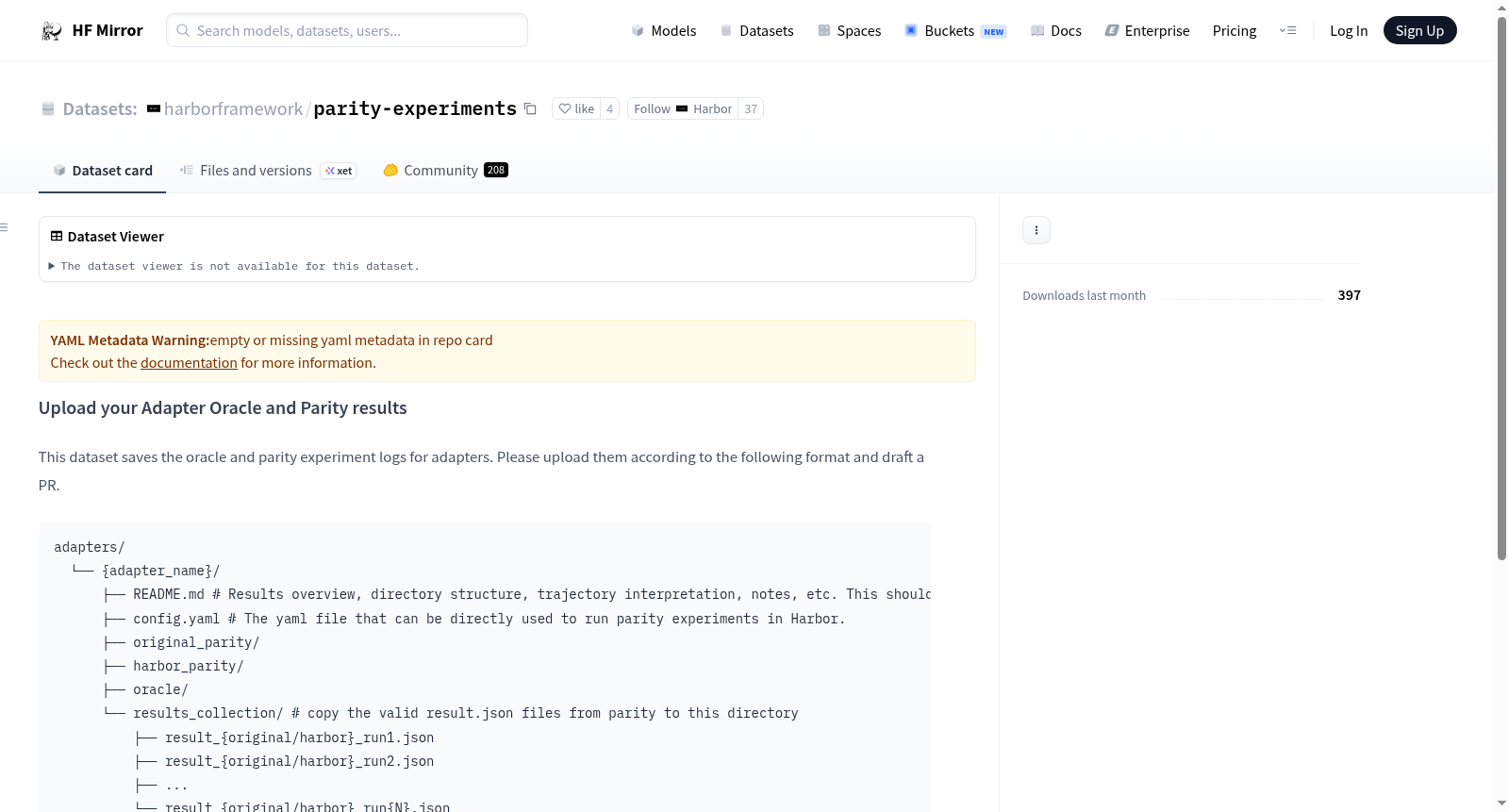Viewport: 1509px width, 812px height.
Task: Click the vertical page scrollbar thumb
Action: [1501, 288]
